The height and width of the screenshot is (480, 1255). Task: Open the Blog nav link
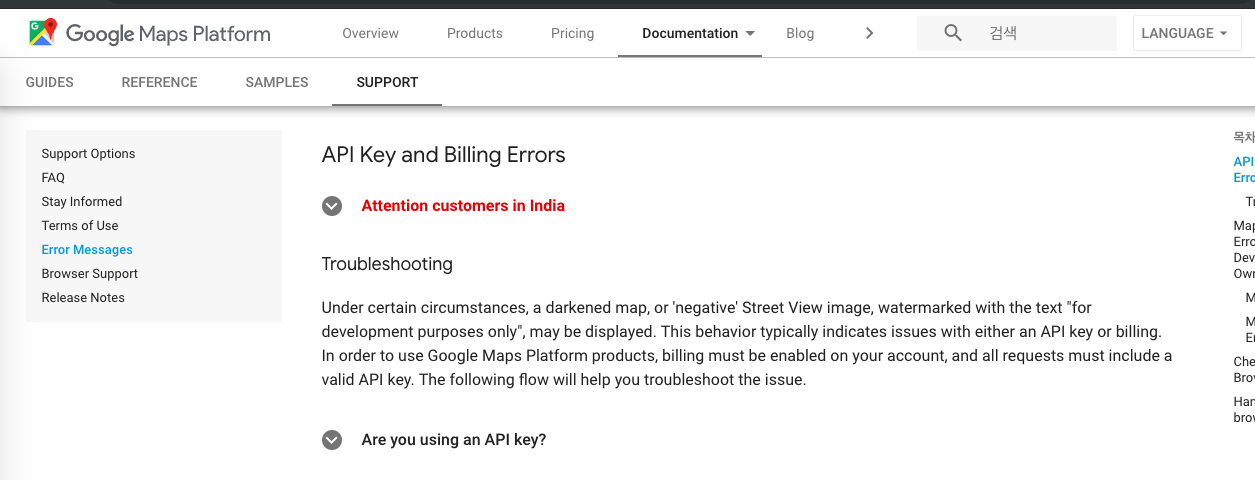pos(800,33)
